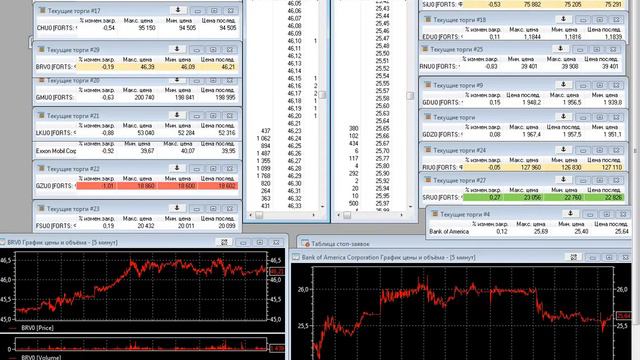
Task: Click the down-arrow button in Текущие торги #4
Action: pyautogui.click(x=571, y=214)
